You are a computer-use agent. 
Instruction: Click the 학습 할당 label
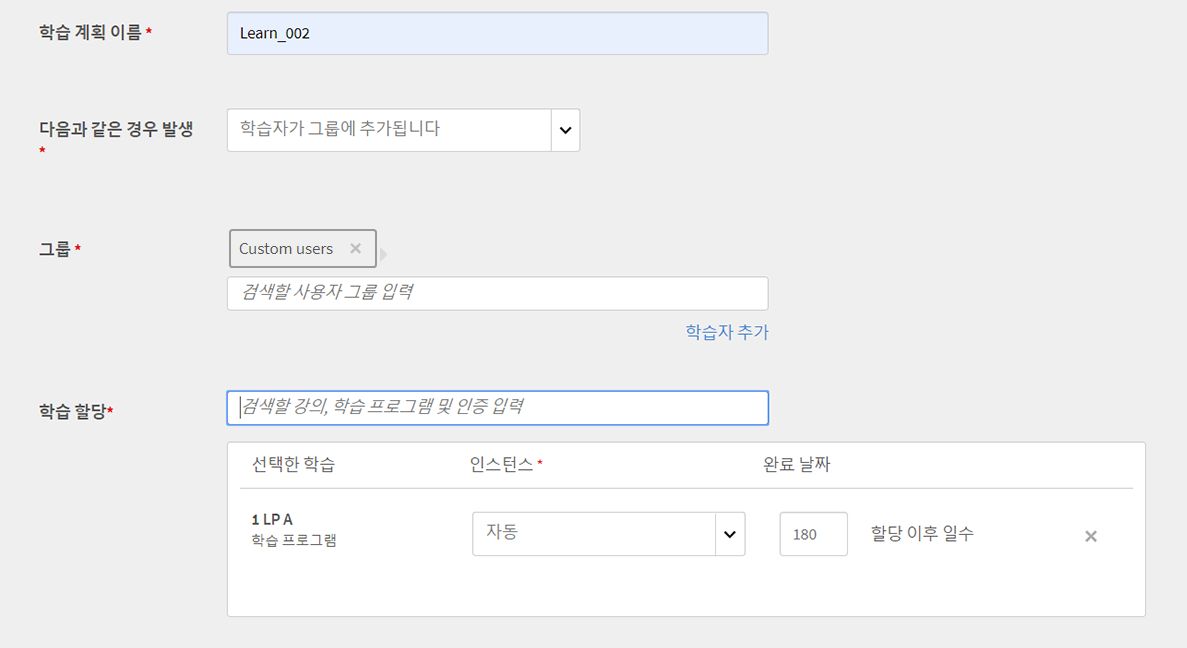pyautogui.click(x=73, y=411)
